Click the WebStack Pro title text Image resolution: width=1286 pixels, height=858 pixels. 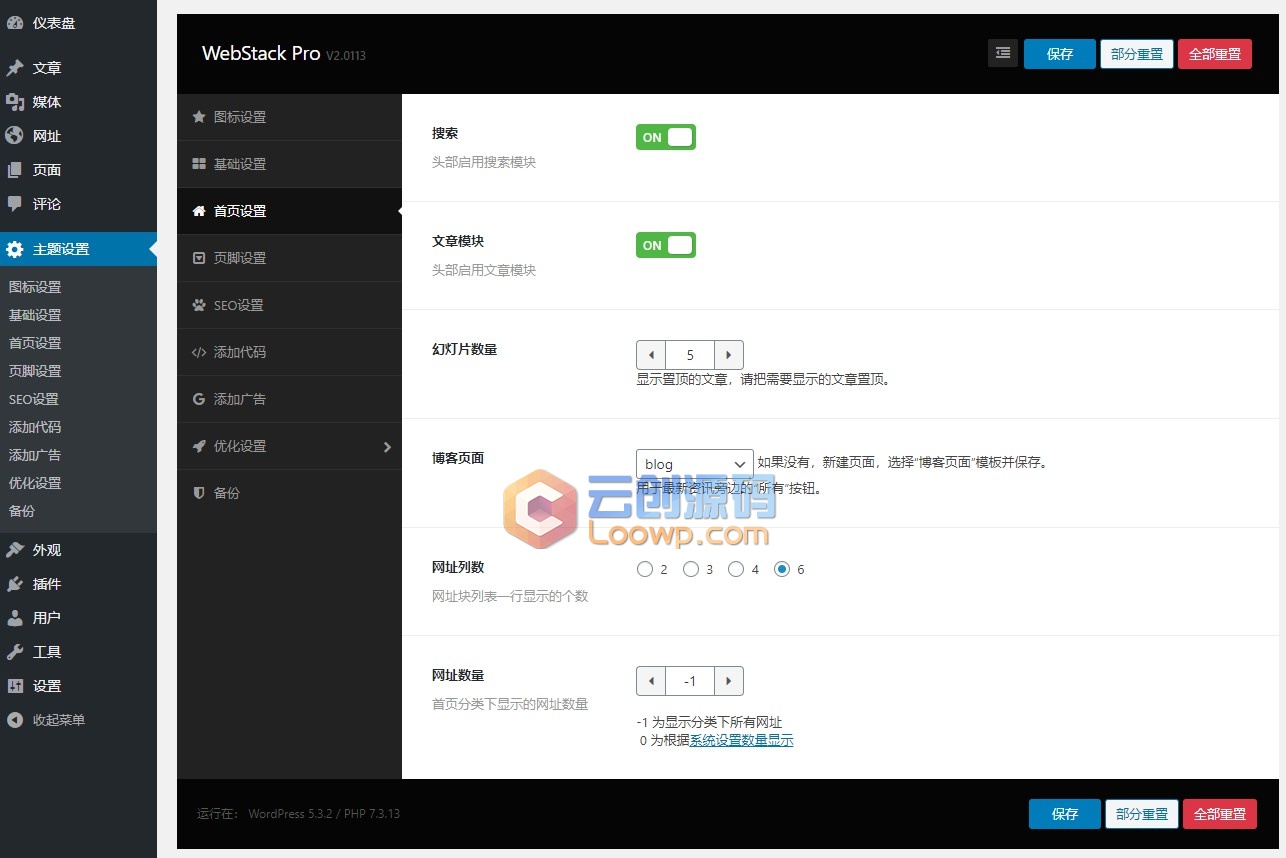[x=260, y=54]
